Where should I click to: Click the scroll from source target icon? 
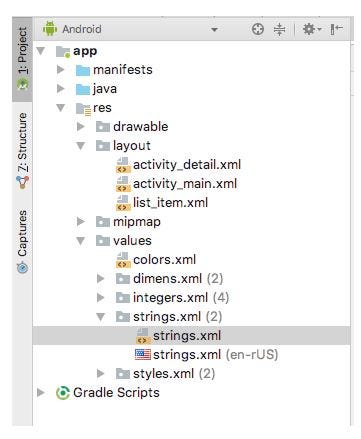[x=257, y=29]
